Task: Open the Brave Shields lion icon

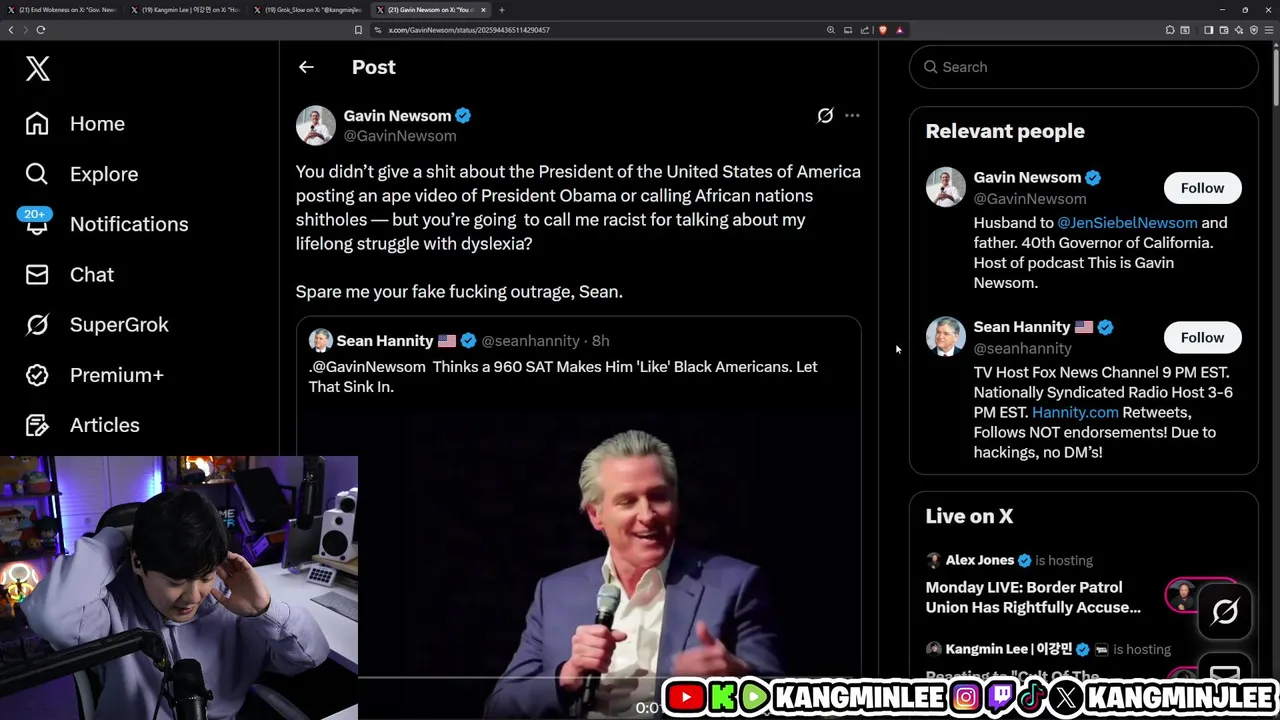Action: (883, 30)
